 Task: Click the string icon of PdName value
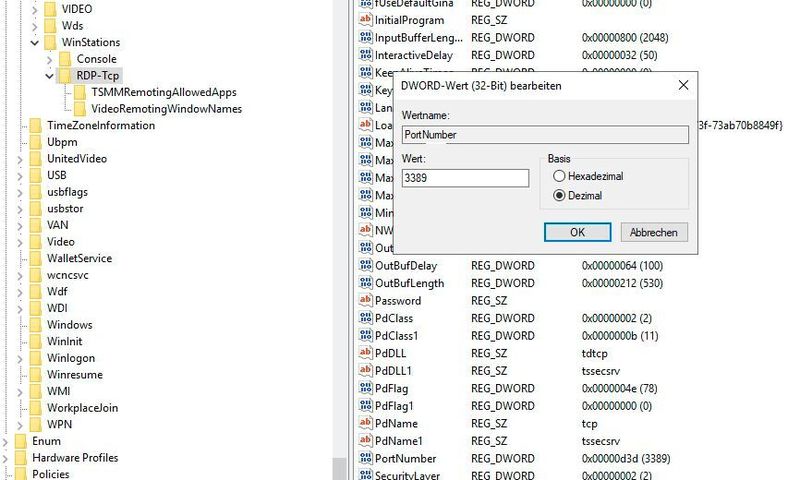(x=365, y=423)
